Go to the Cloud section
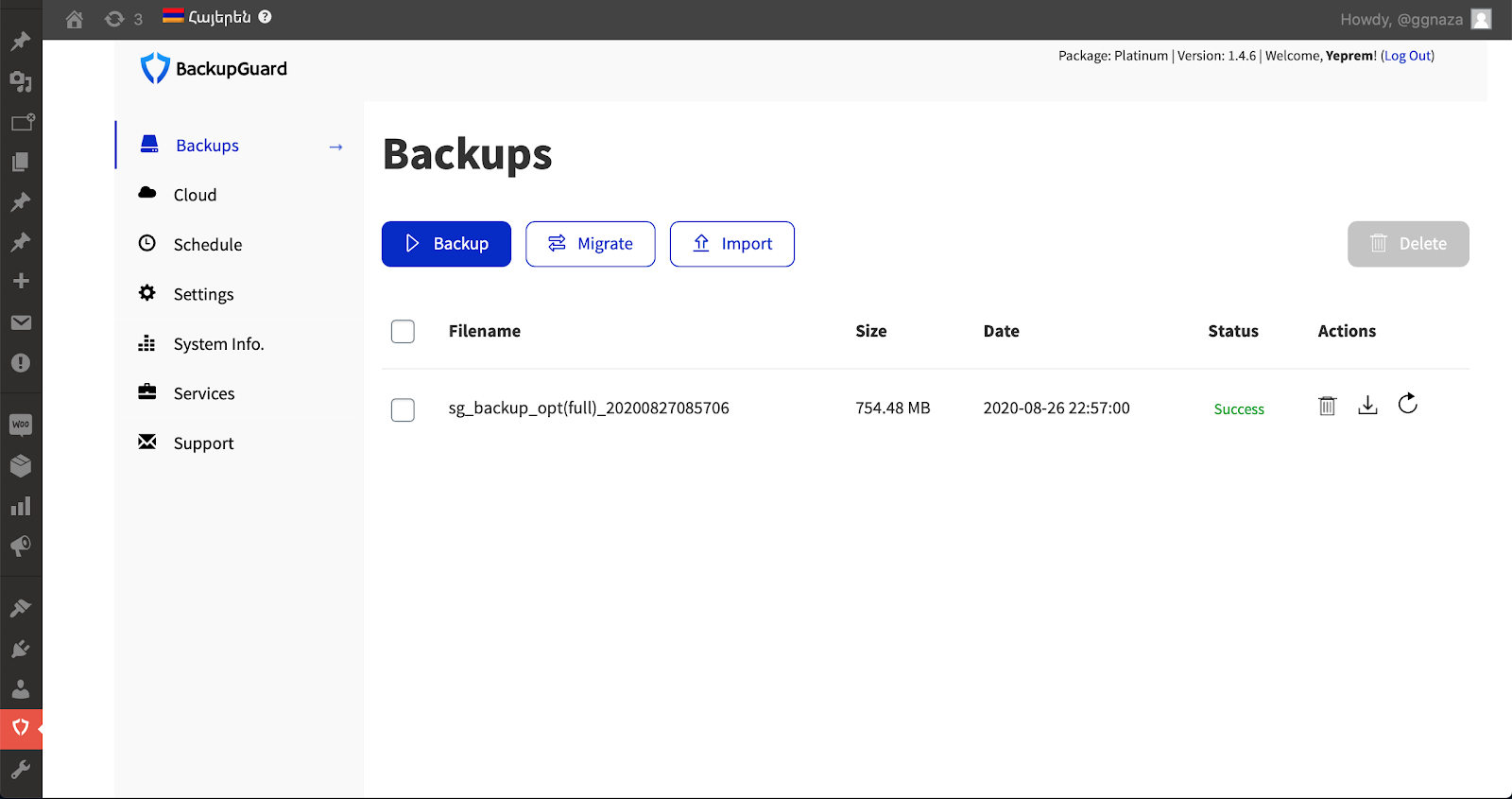Image resolution: width=1512 pixels, height=799 pixels. (195, 195)
